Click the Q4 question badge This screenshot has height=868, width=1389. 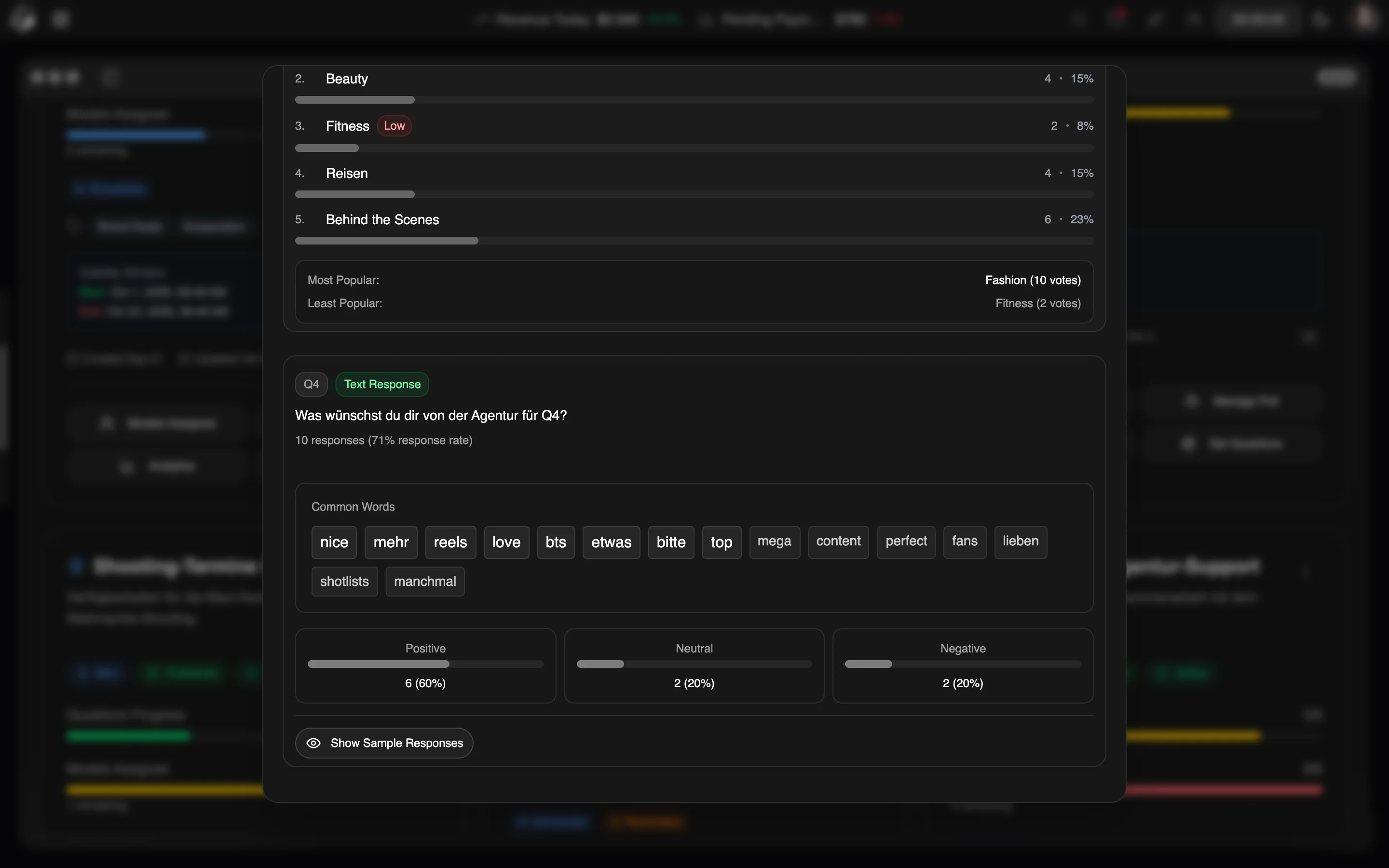tap(311, 384)
